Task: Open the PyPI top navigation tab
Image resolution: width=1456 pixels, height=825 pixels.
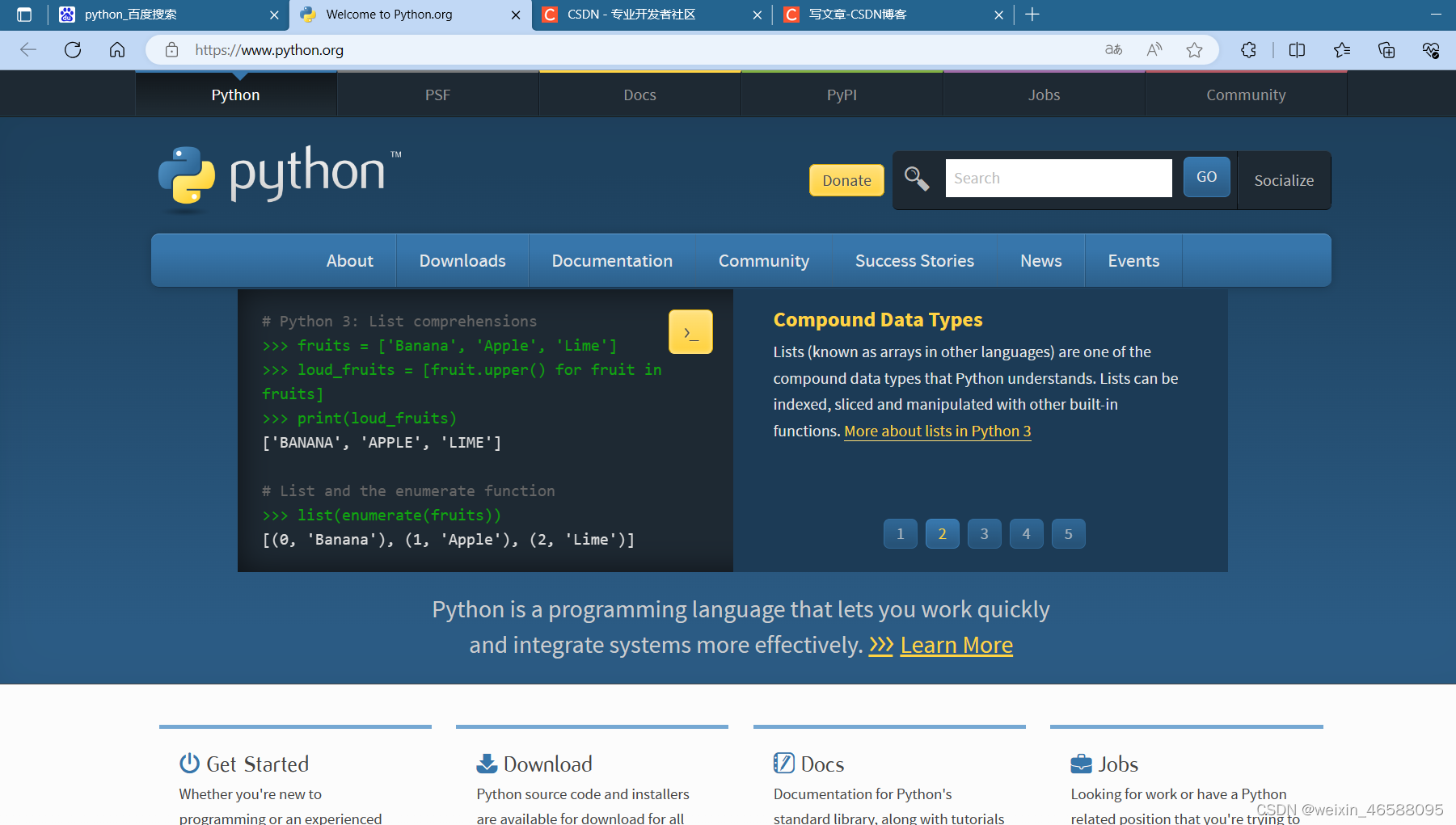Action: pyautogui.click(x=842, y=95)
